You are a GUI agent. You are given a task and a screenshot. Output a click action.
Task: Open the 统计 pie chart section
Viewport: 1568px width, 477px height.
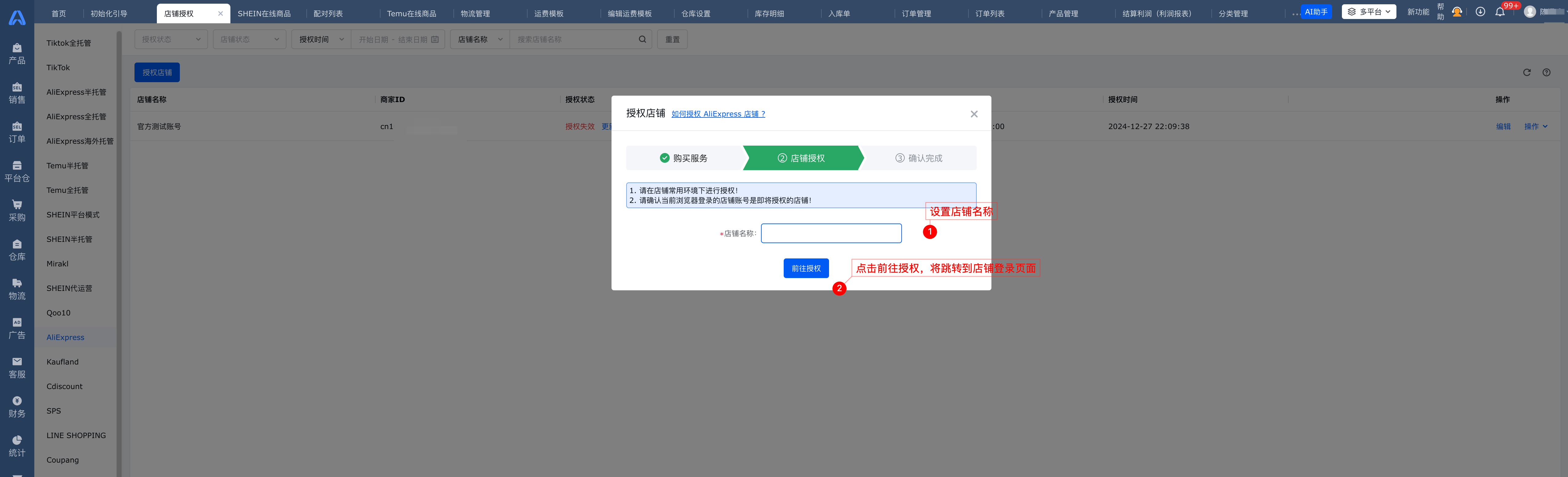17,447
